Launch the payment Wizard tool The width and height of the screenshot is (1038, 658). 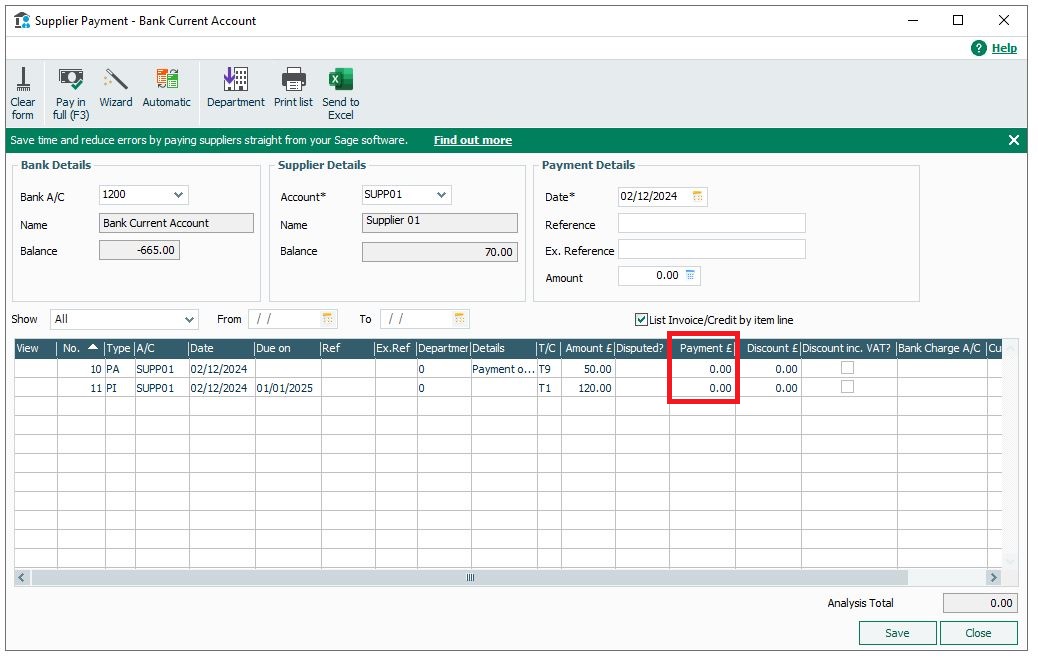coord(116,81)
